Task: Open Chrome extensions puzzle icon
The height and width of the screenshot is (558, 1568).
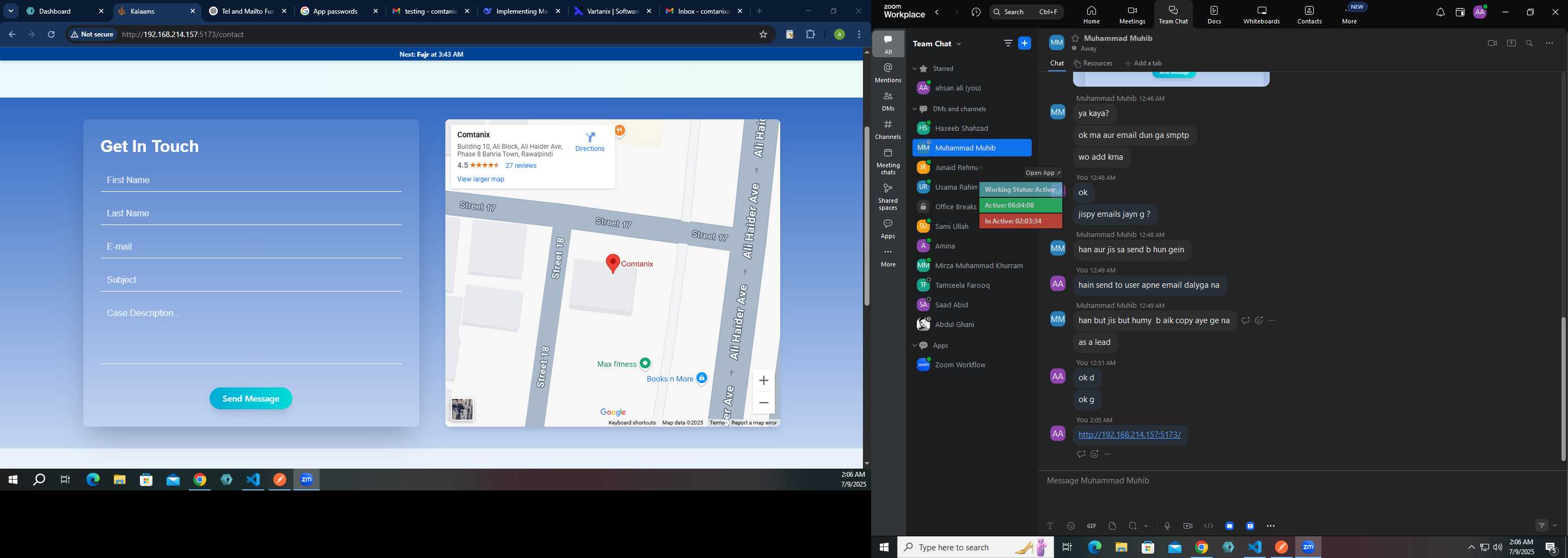Action: pyautogui.click(x=810, y=35)
